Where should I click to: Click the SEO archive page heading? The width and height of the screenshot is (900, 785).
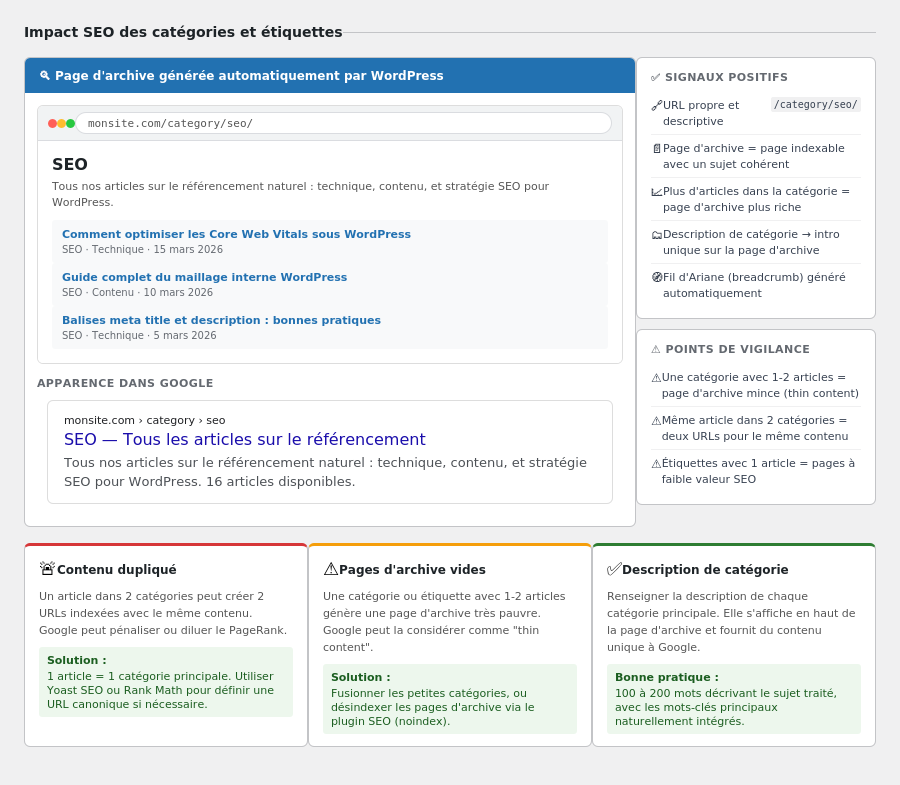(x=70, y=164)
